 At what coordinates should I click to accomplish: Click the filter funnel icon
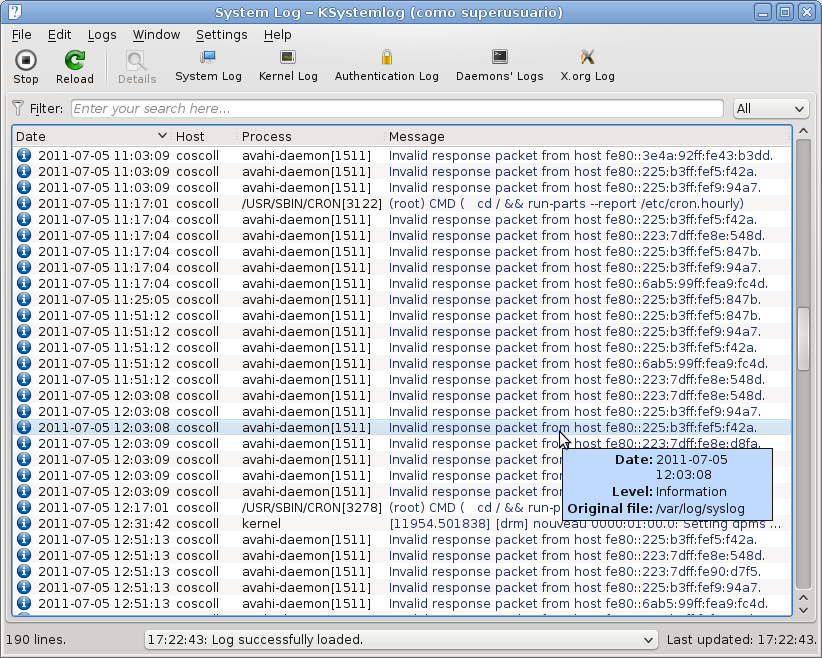tap(18, 108)
